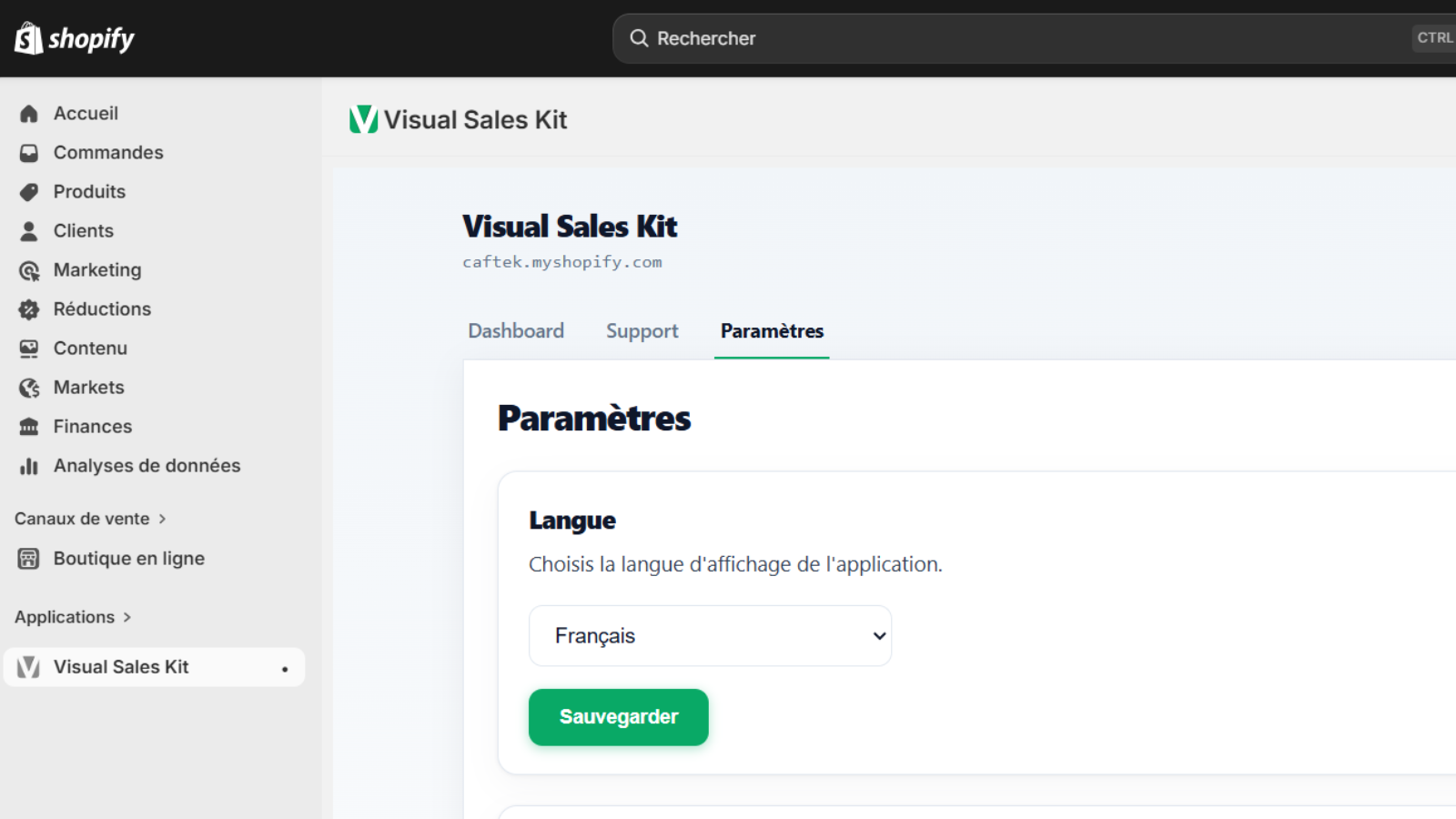Open the Français language dropdown
Image resolution: width=1456 pixels, height=819 pixels.
(710, 636)
